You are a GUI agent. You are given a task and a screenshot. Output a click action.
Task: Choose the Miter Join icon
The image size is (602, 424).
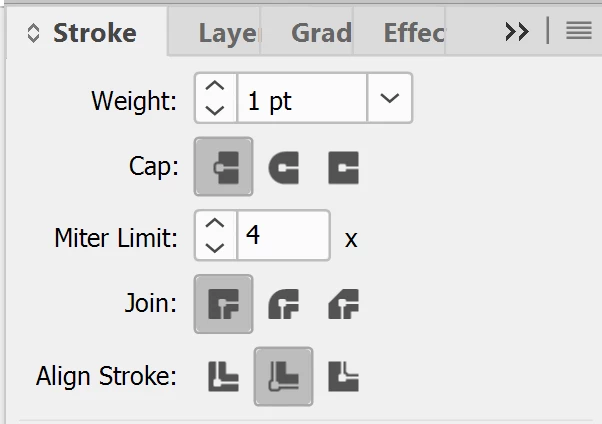tap(224, 303)
